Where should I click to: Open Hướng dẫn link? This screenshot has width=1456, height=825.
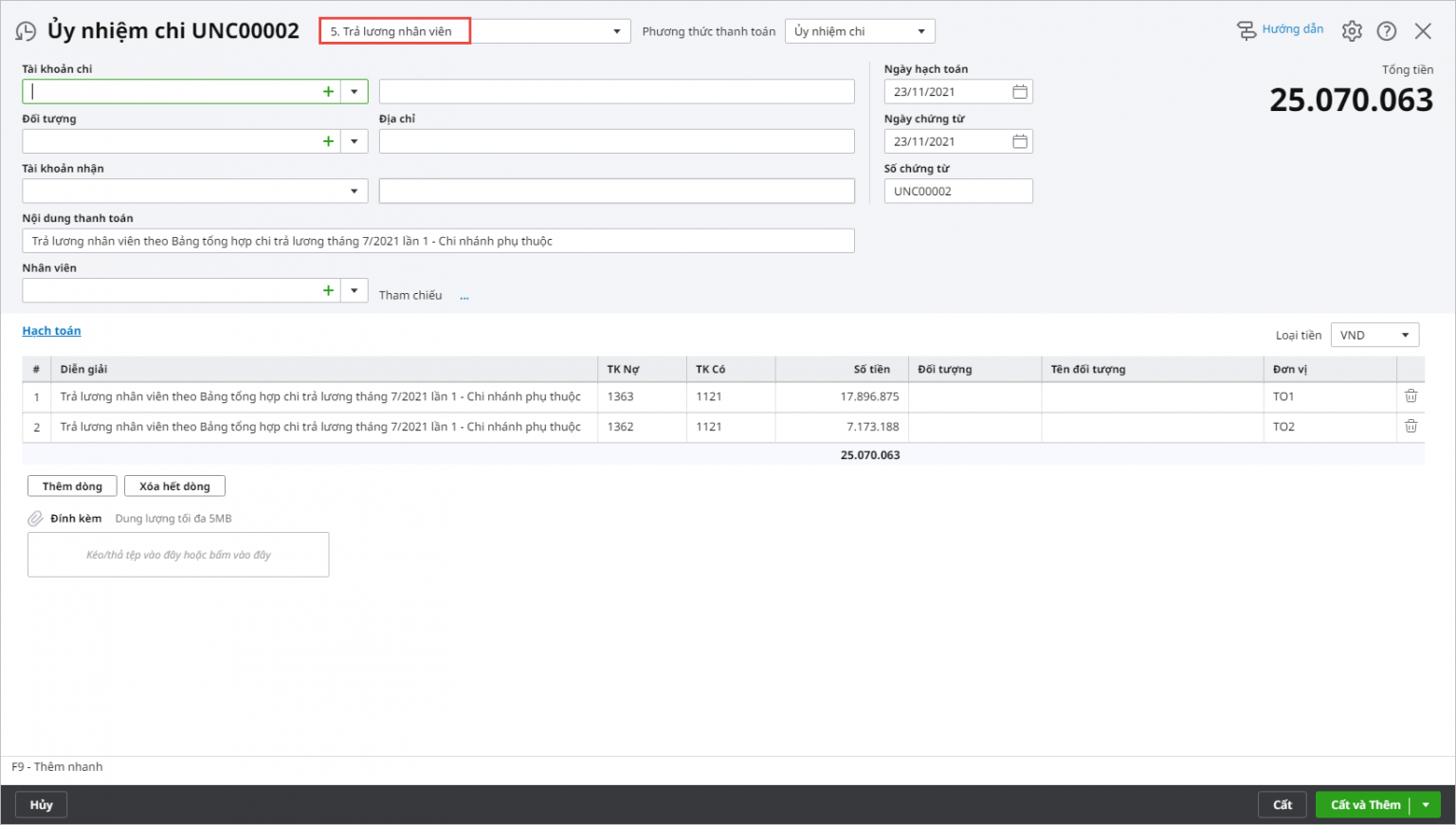point(1293,29)
